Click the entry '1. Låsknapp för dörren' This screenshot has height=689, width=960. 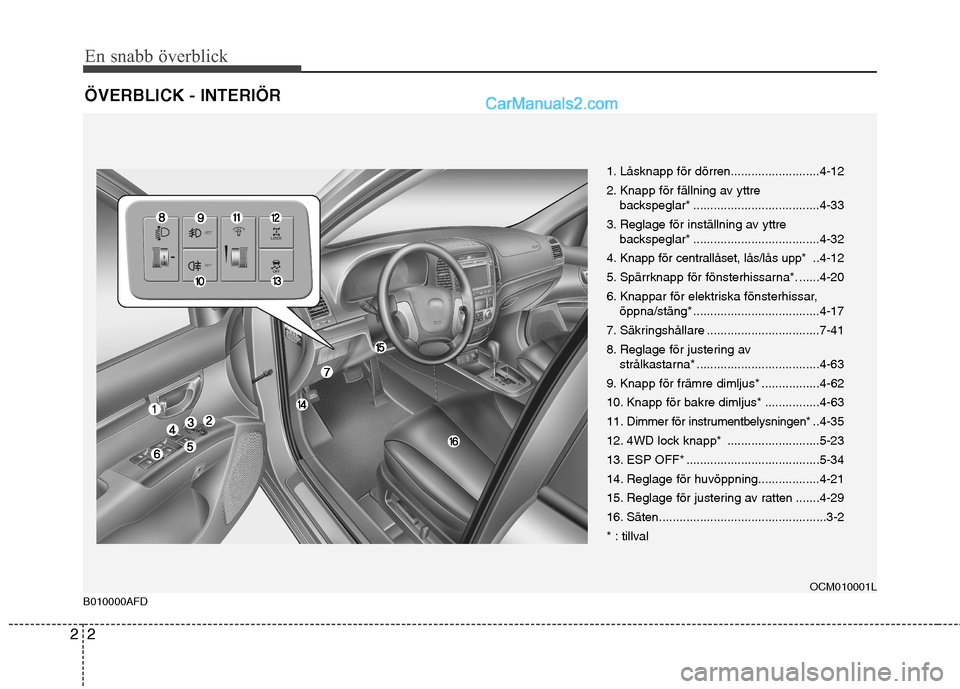(725, 171)
